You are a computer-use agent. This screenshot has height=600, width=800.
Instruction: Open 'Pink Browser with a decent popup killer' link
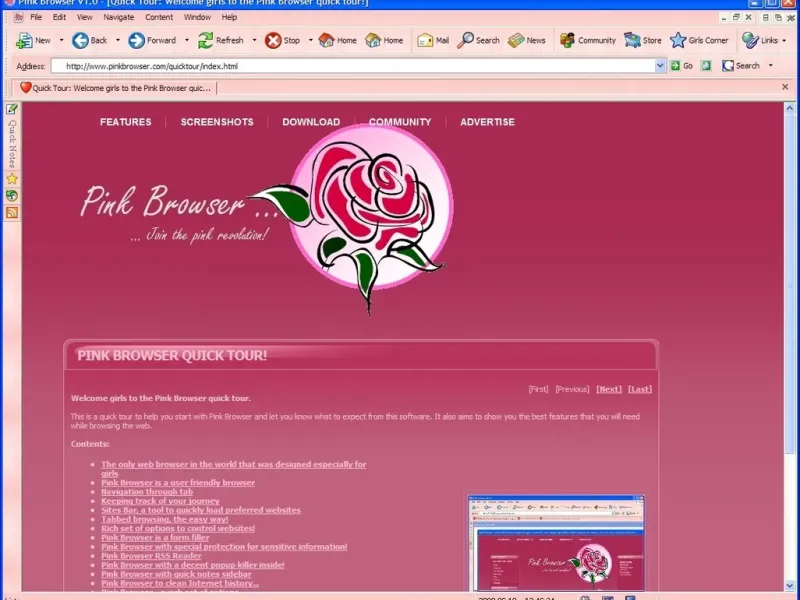tap(193, 565)
